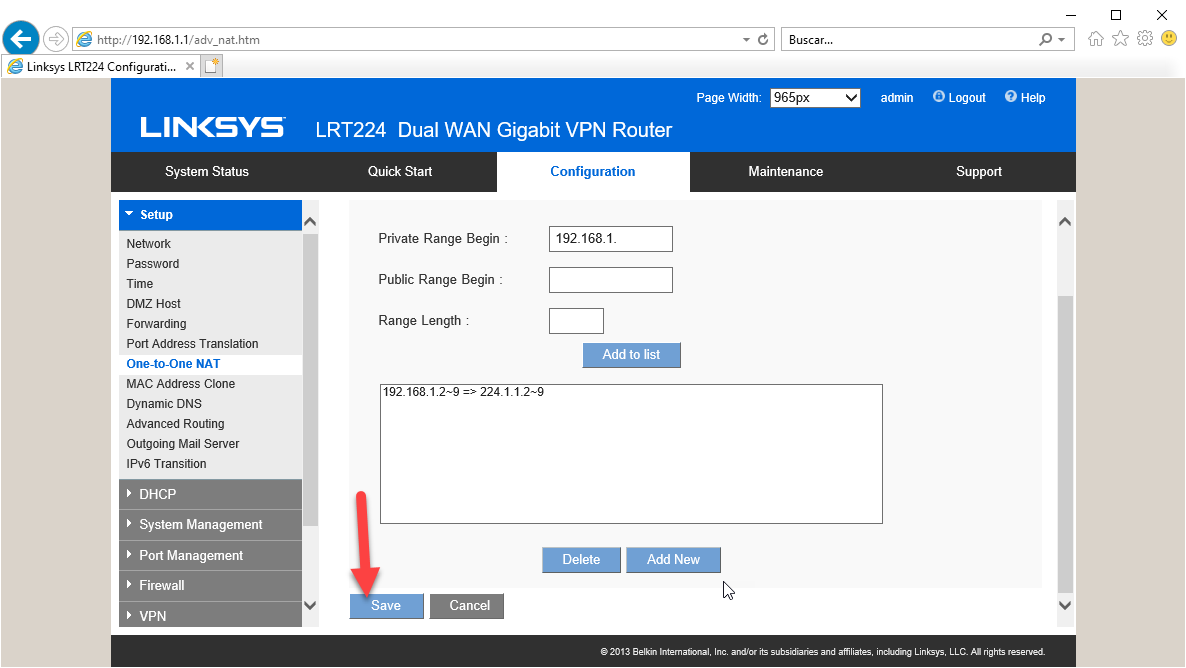Close the Linksys LRT224 browser tab
The width and height of the screenshot is (1186, 668).
190,66
